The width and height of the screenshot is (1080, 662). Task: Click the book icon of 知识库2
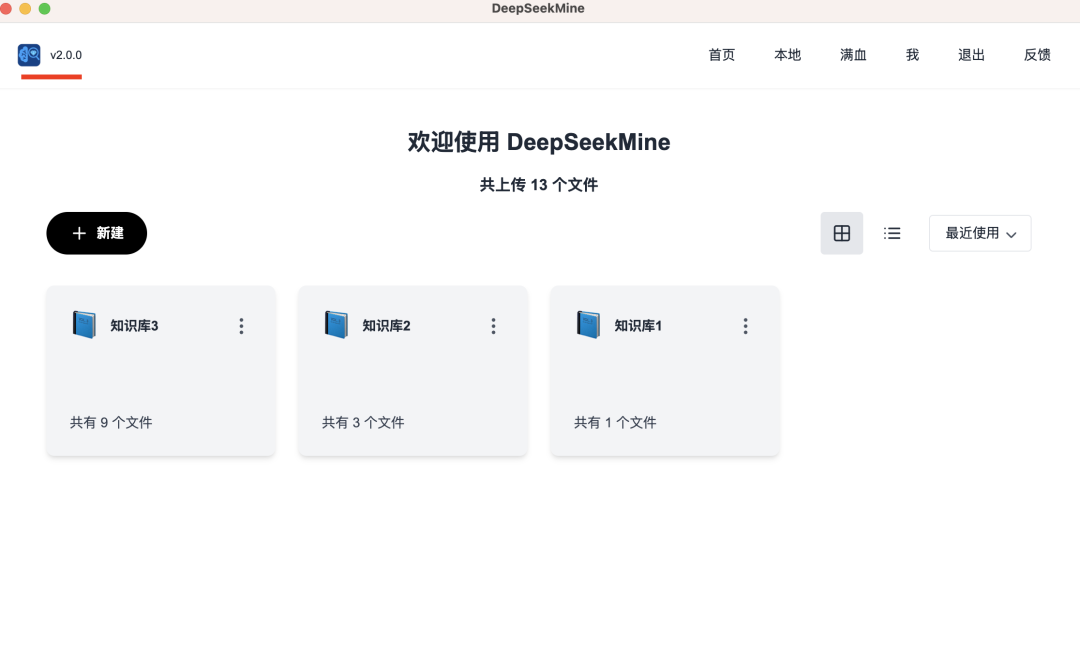coord(336,324)
